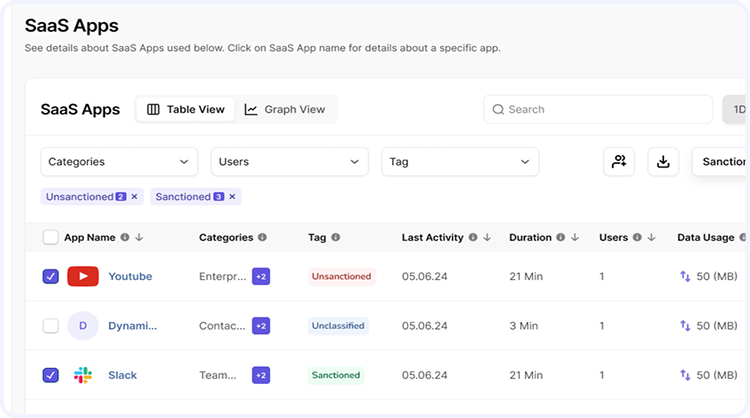Click the '3 Min' duration cell
Viewport: 750px width, 418px height.
click(x=524, y=326)
